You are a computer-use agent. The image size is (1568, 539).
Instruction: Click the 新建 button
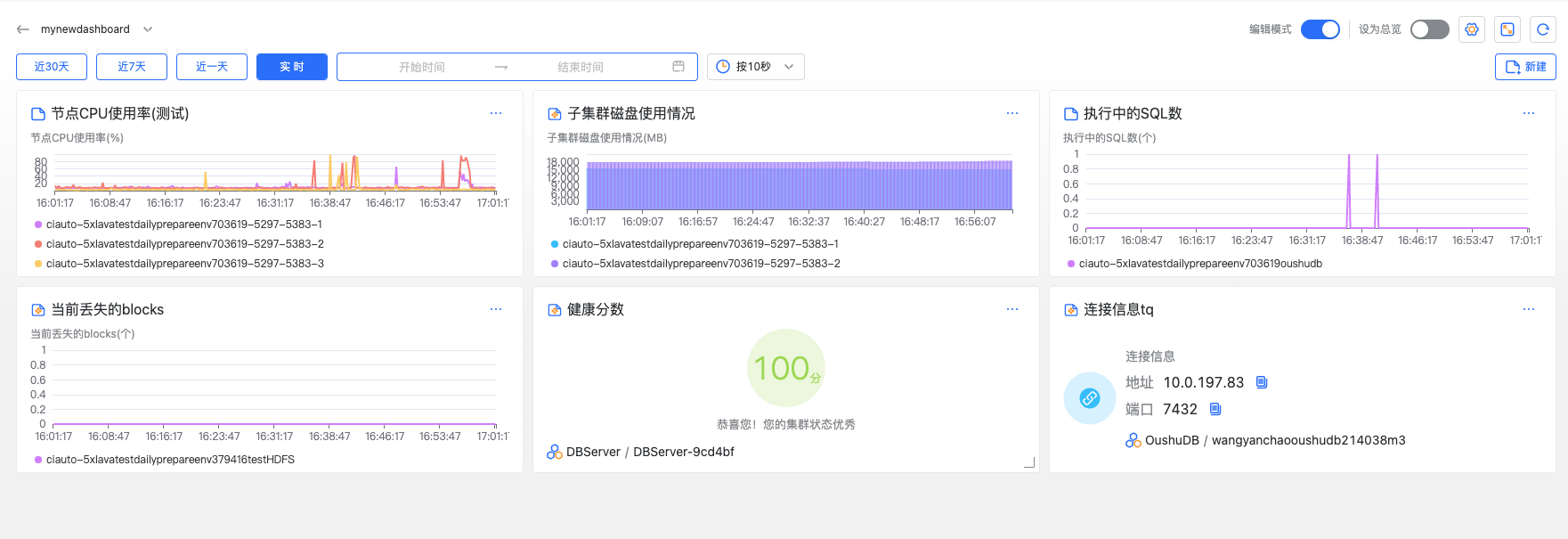point(1525,67)
